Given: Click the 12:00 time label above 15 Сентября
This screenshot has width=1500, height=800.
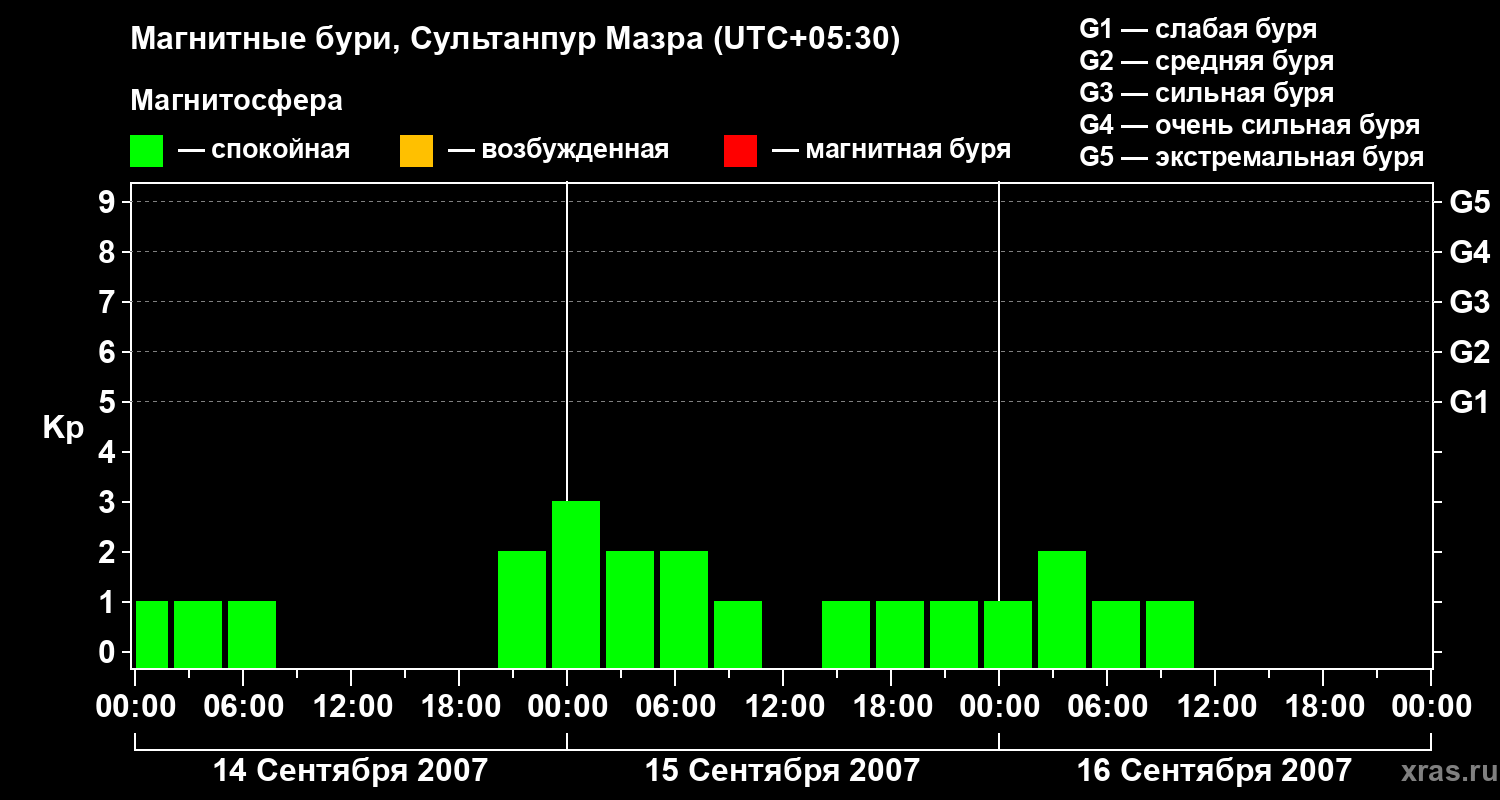Looking at the screenshot, I should pos(783,707).
